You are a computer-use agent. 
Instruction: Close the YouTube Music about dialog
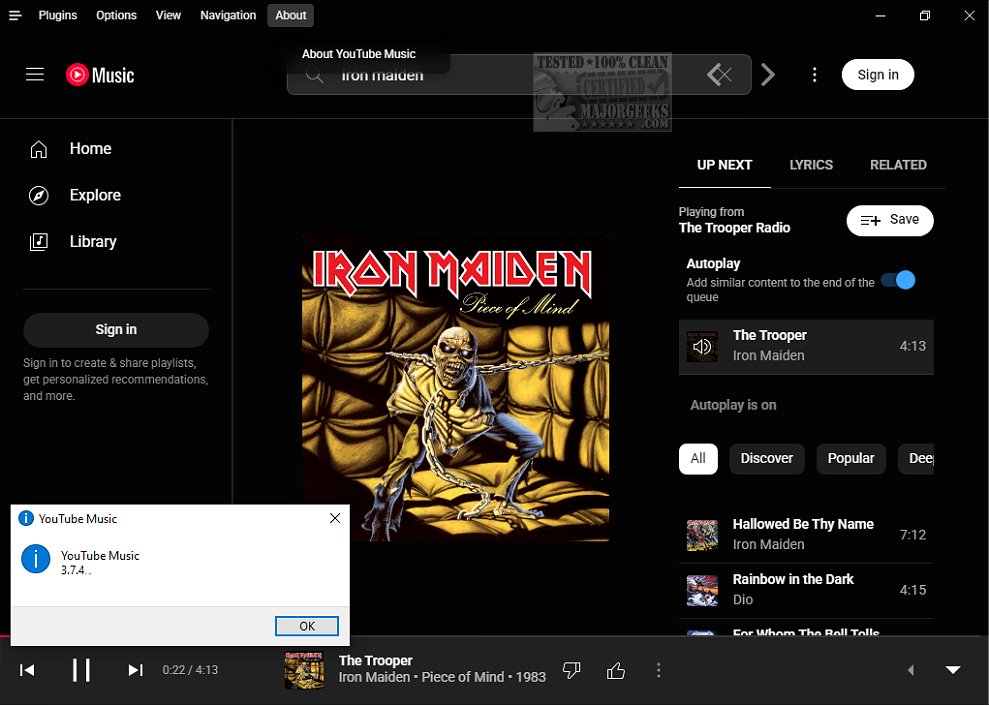point(335,518)
